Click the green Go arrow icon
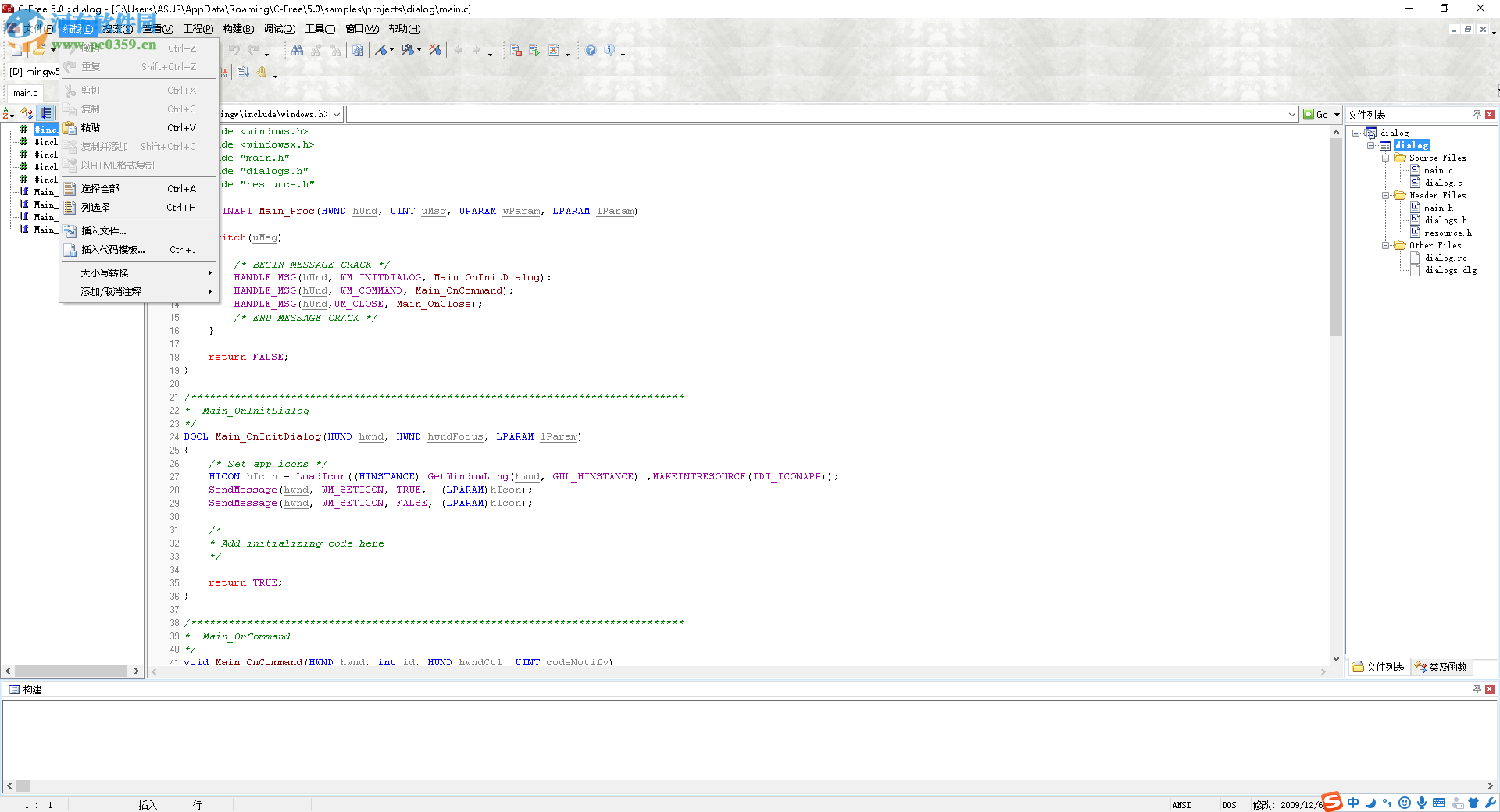1500x812 pixels. pyautogui.click(x=1309, y=114)
